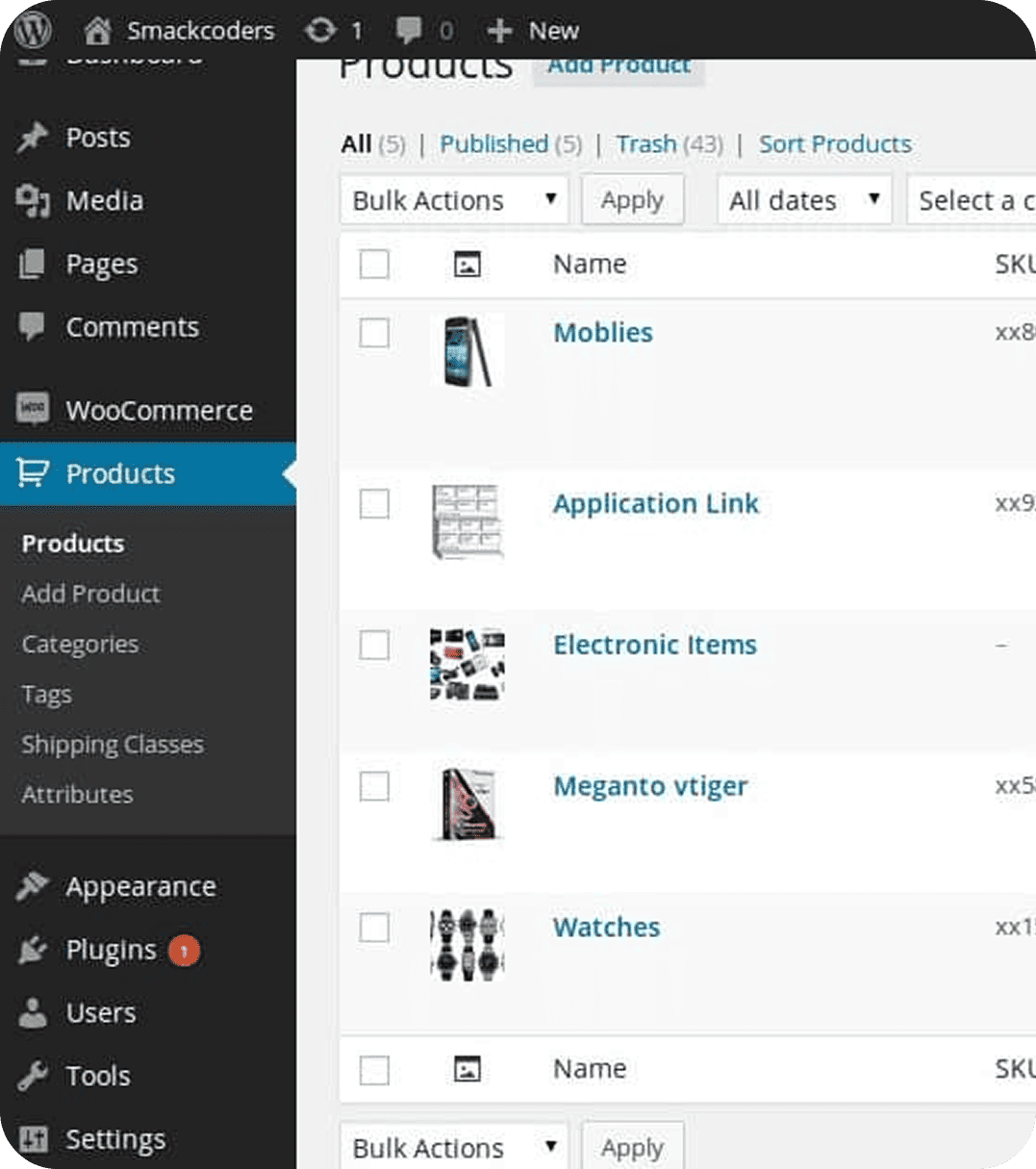1036x1169 pixels.
Task: Open the WooCommerce menu in sidebar
Action: 159,411
